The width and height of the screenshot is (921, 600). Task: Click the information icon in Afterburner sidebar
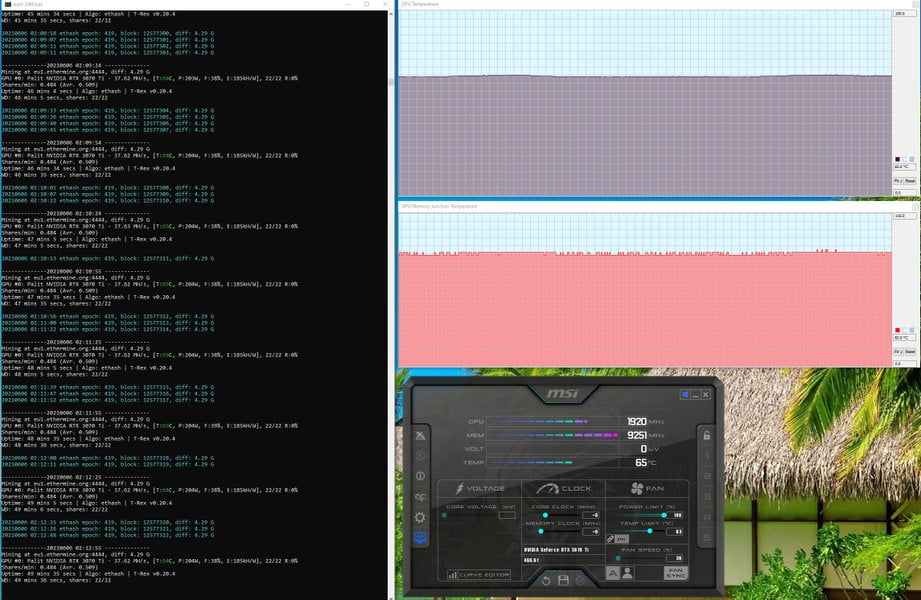coord(420,476)
